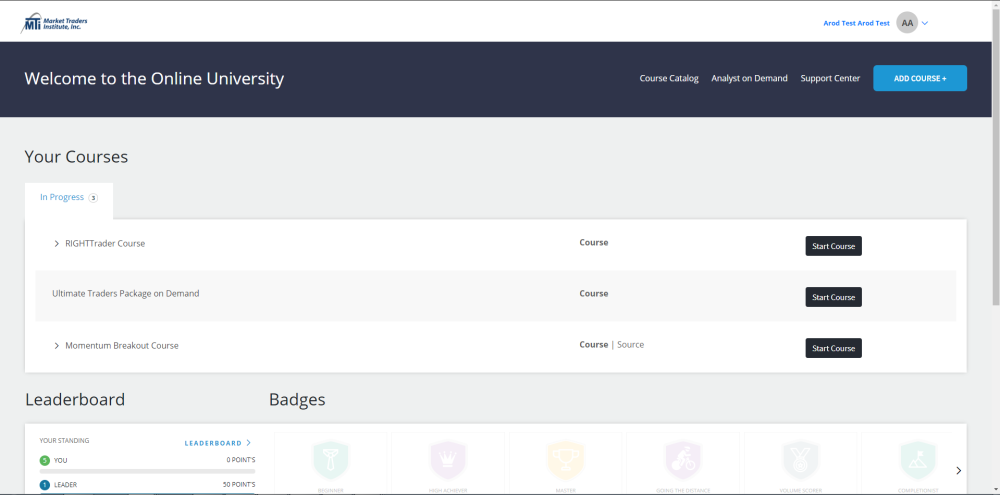Expand the Momentum Breakout Course row
Image resolution: width=1000 pixels, height=495 pixels.
click(x=57, y=346)
